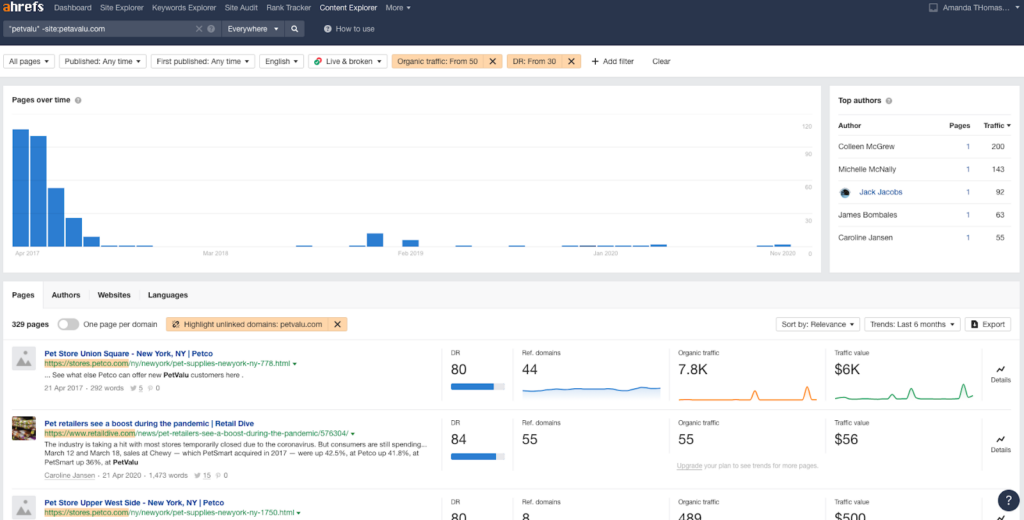Click the DR: From 30 filter

[534, 61]
